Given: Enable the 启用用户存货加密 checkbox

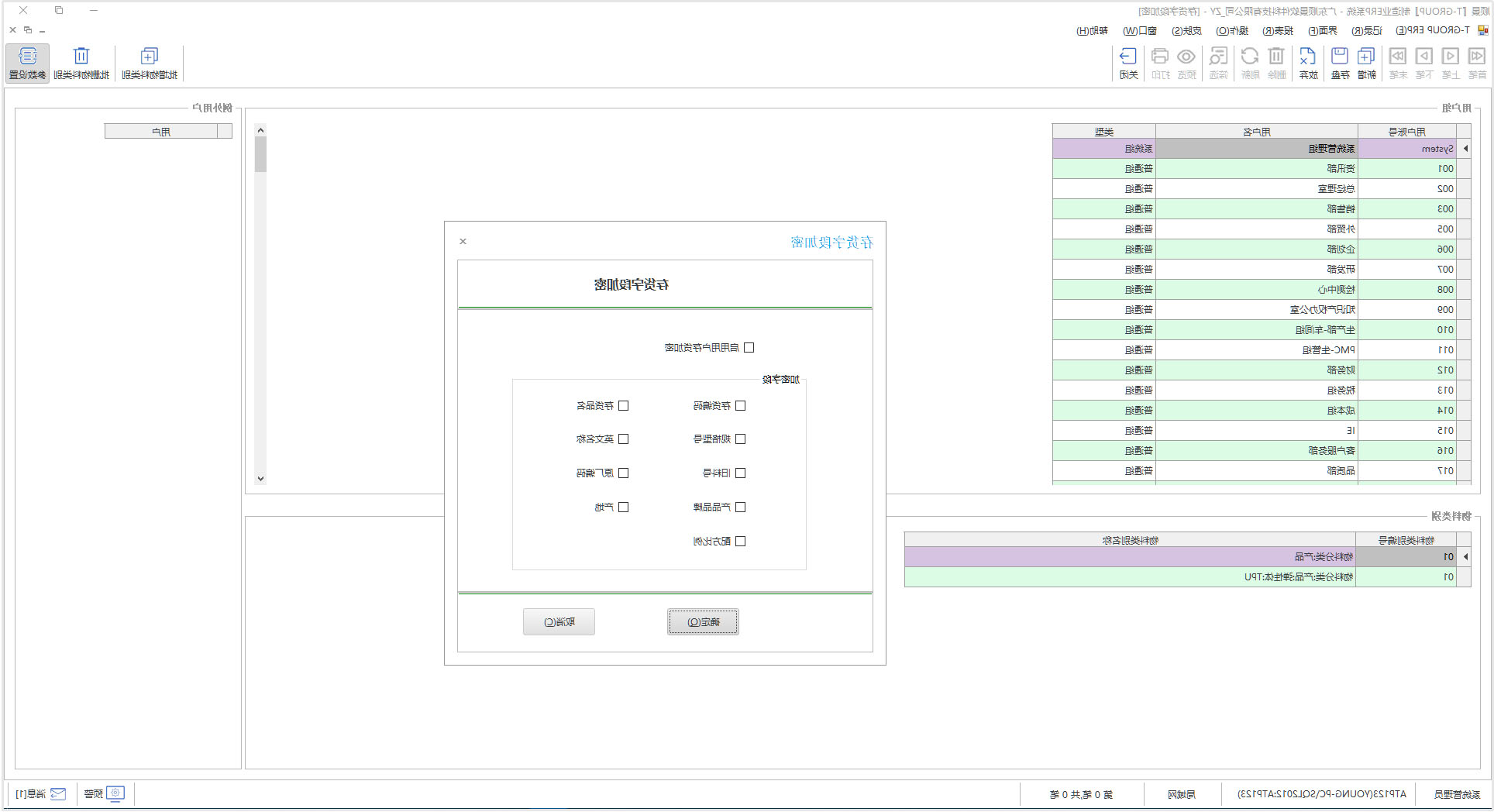Looking at the screenshot, I should click(x=749, y=348).
